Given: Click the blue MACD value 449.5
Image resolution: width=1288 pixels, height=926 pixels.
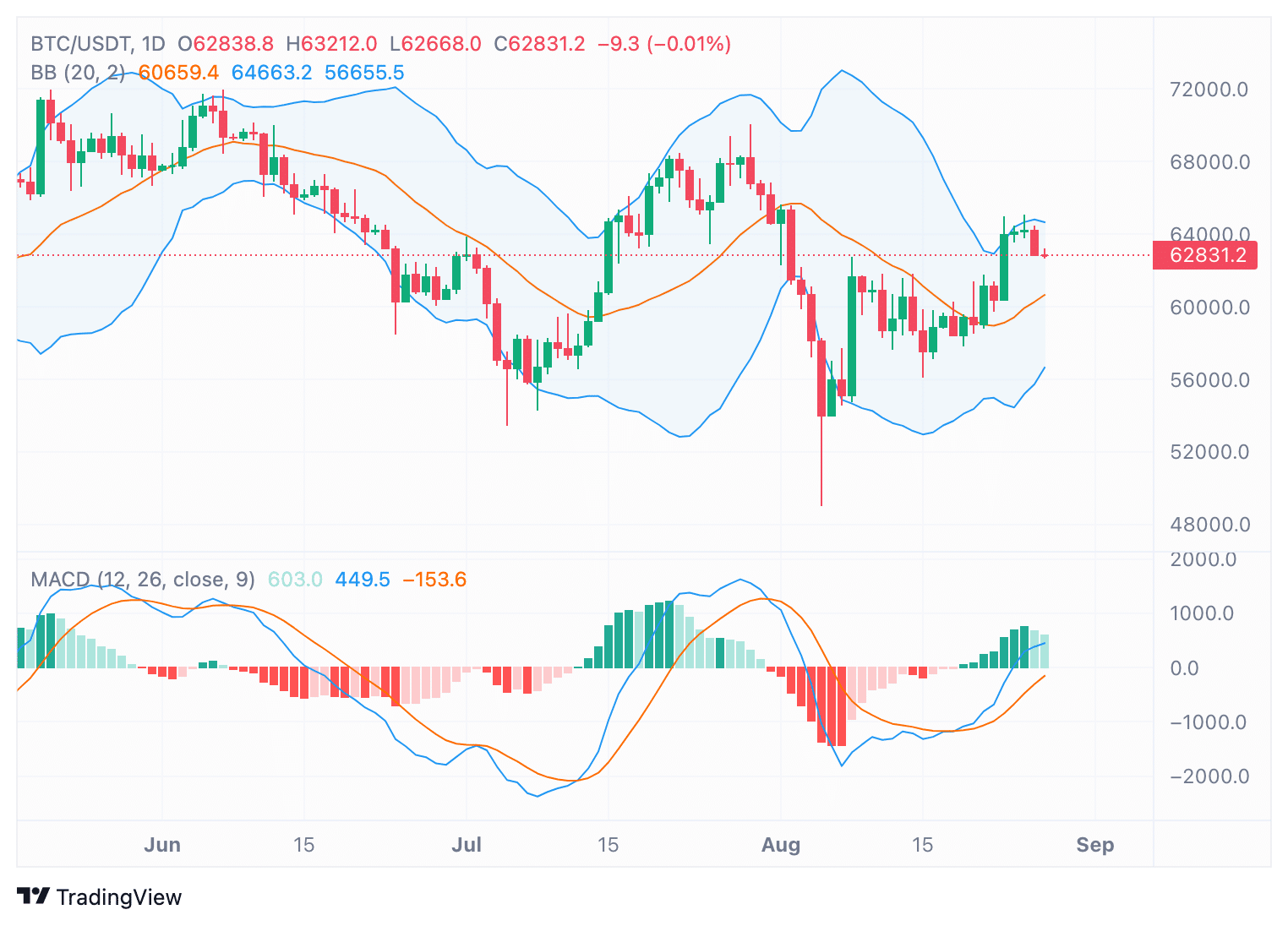Looking at the screenshot, I should pyautogui.click(x=363, y=580).
